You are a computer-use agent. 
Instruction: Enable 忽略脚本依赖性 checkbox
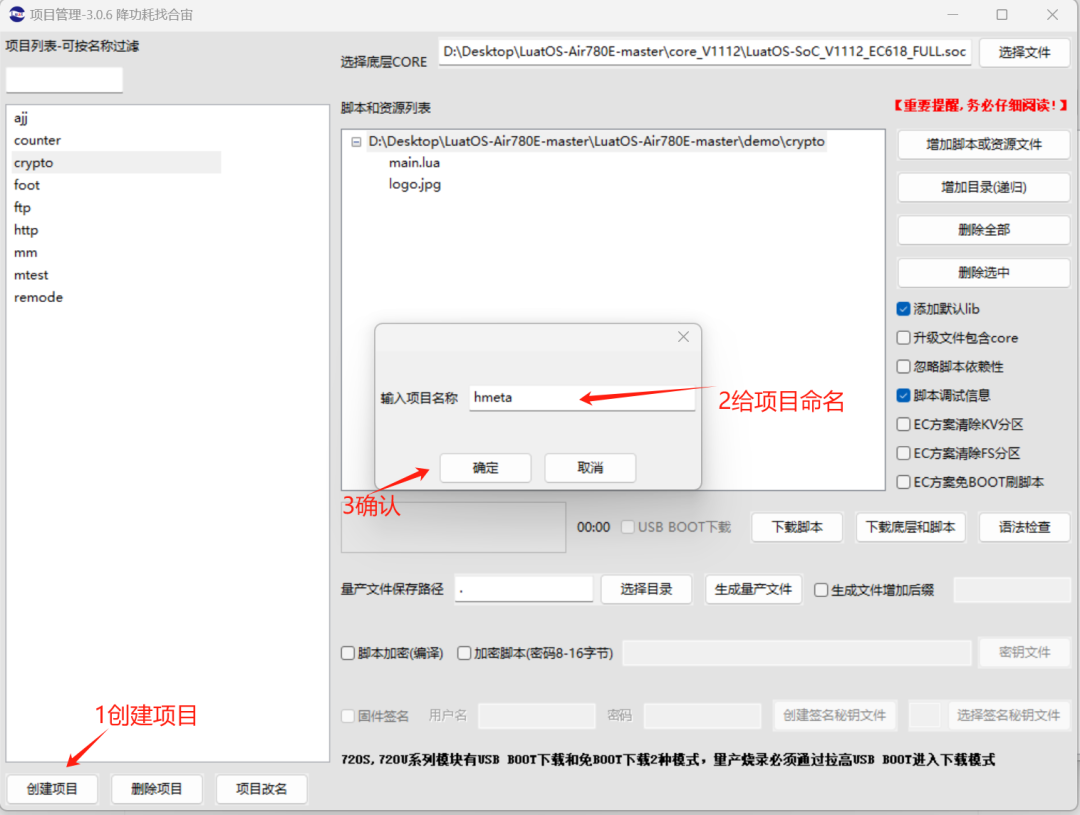point(903,367)
